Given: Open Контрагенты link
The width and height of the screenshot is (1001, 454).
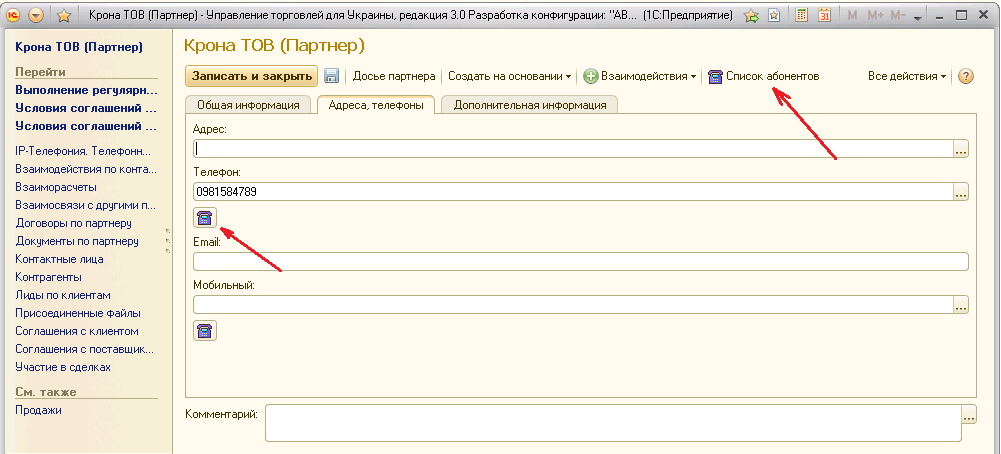Looking at the screenshot, I should click(49, 277).
